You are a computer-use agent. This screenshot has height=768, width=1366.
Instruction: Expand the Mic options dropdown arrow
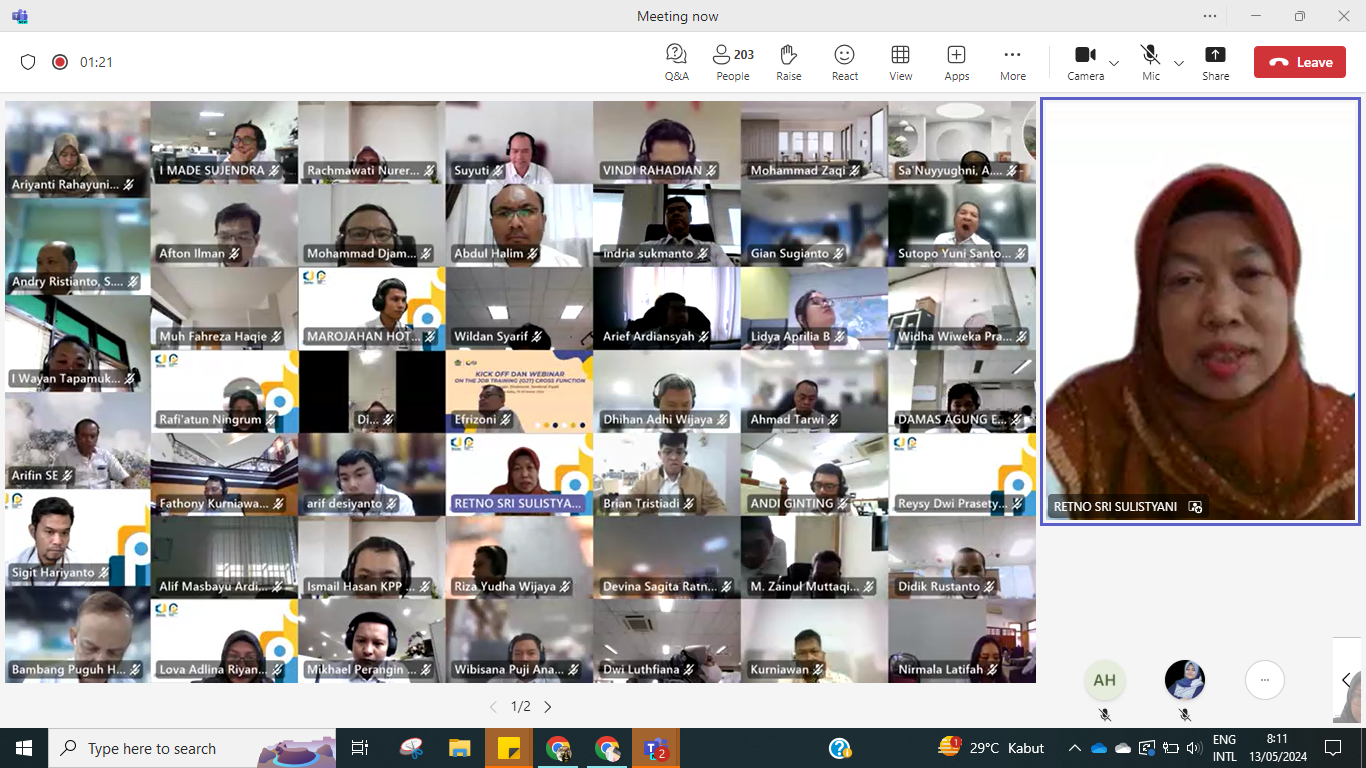[1178, 63]
